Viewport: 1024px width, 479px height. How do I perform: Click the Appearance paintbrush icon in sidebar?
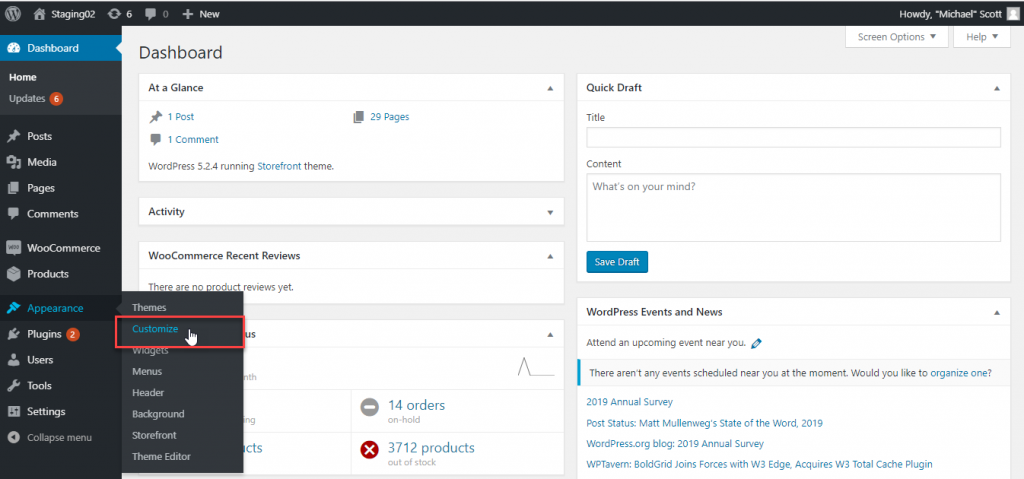click(x=13, y=308)
